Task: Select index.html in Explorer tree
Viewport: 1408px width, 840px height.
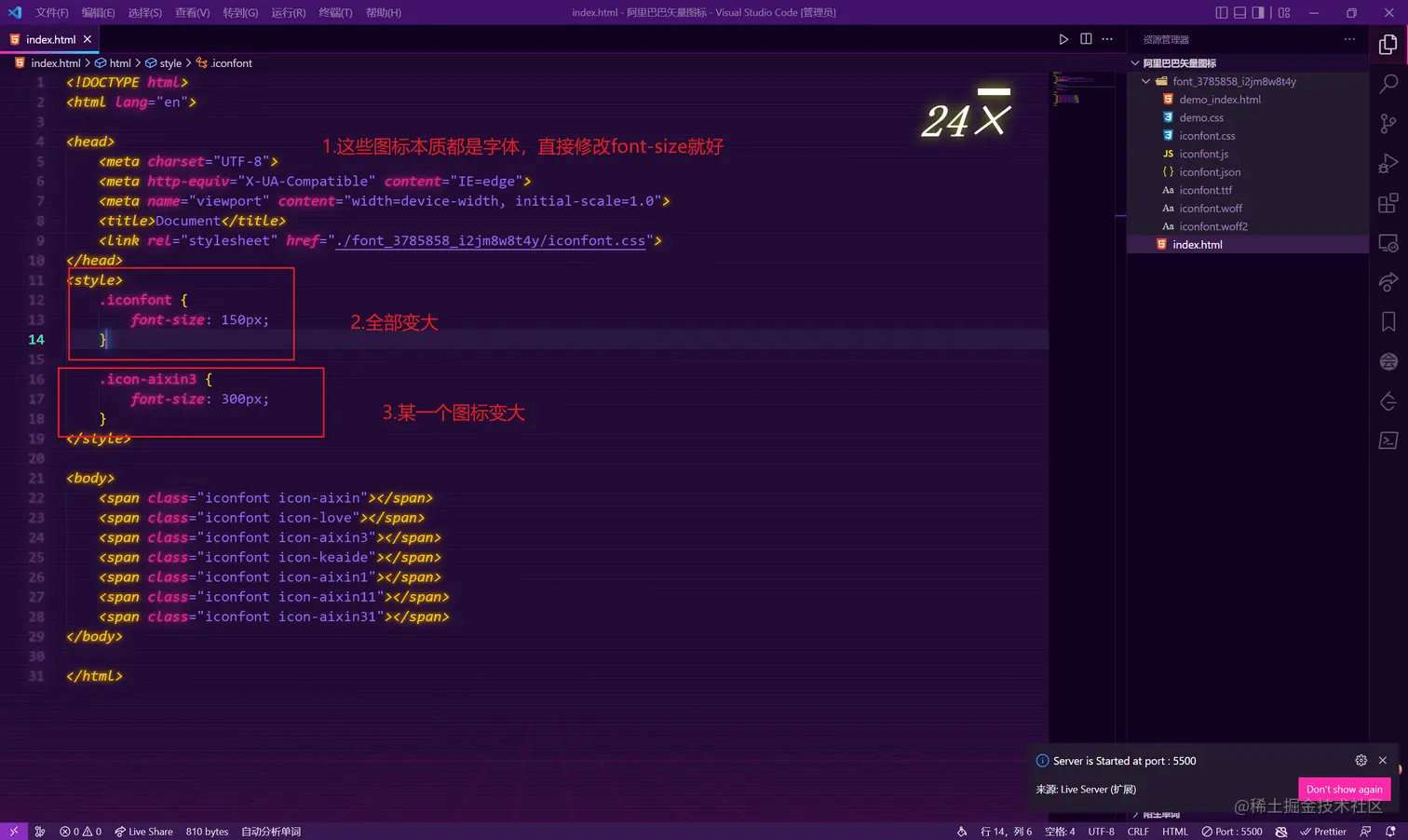Action: (x=1248, y=245)
